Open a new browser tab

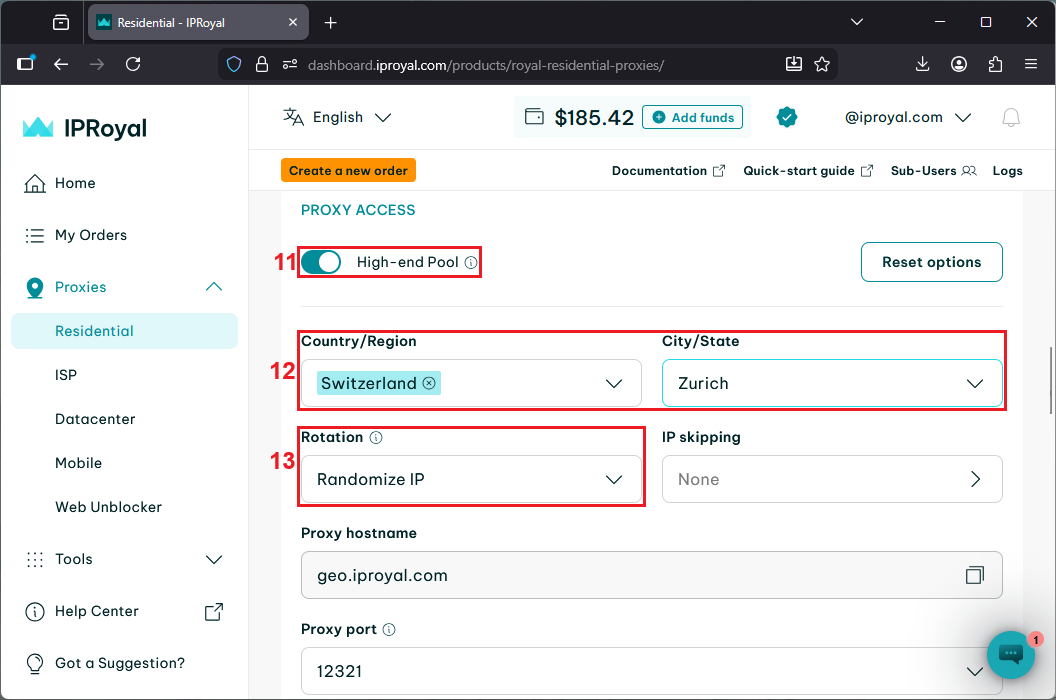330,23
